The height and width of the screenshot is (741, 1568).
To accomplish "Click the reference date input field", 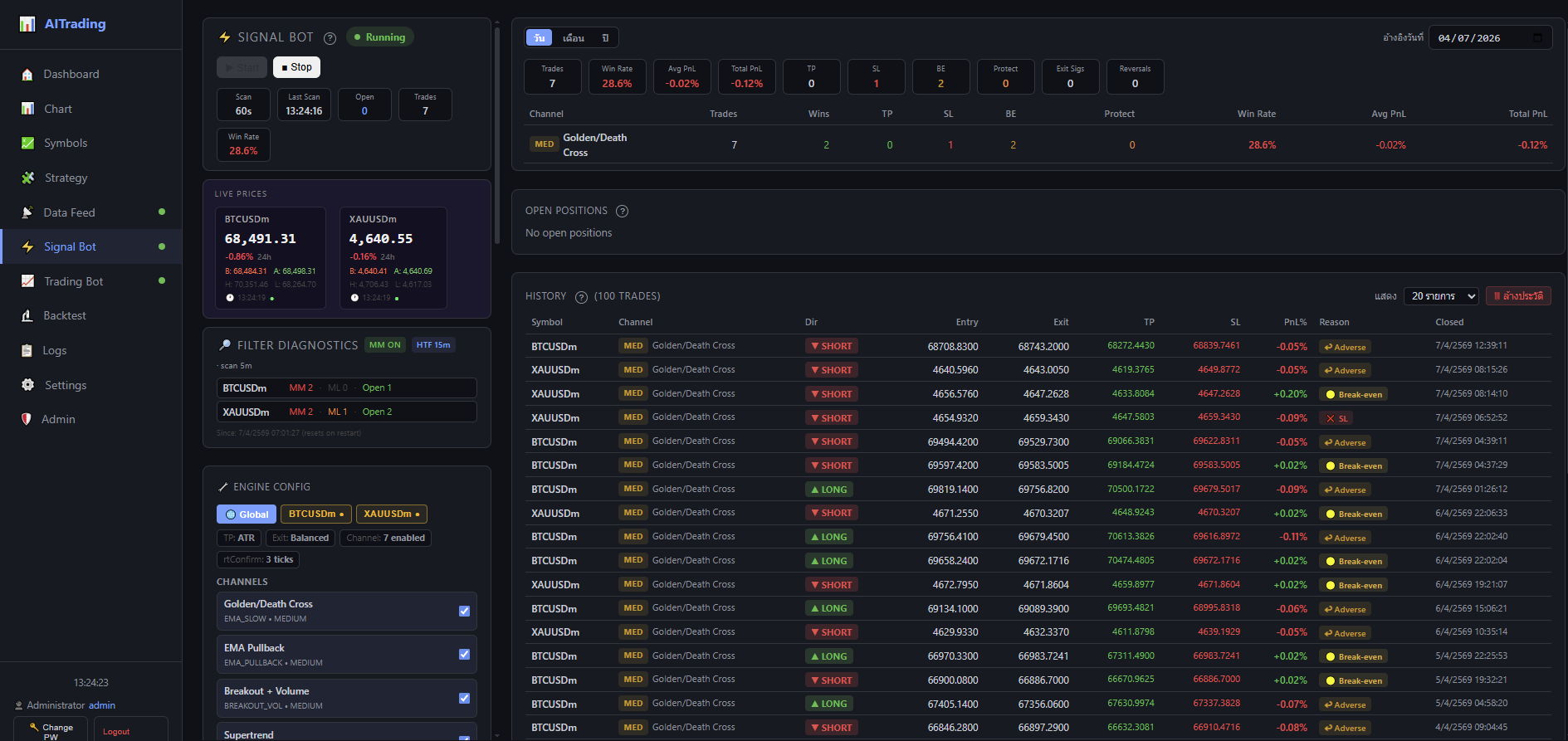I will 1490,38.
